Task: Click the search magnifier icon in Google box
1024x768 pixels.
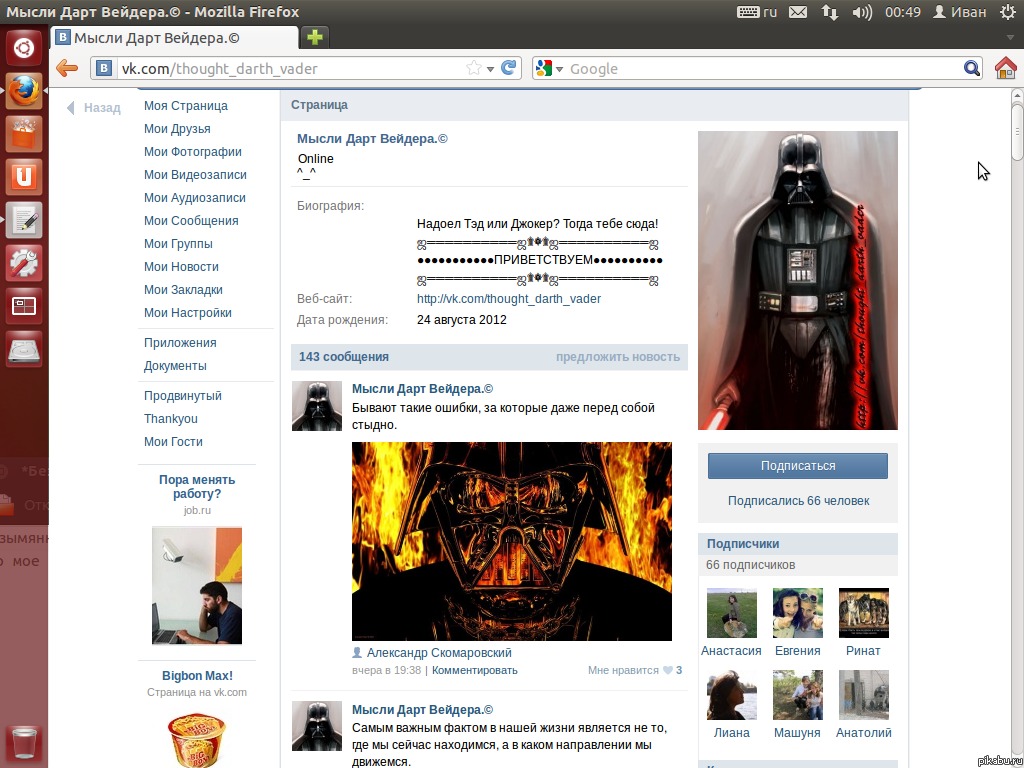Action: [971, 68]
